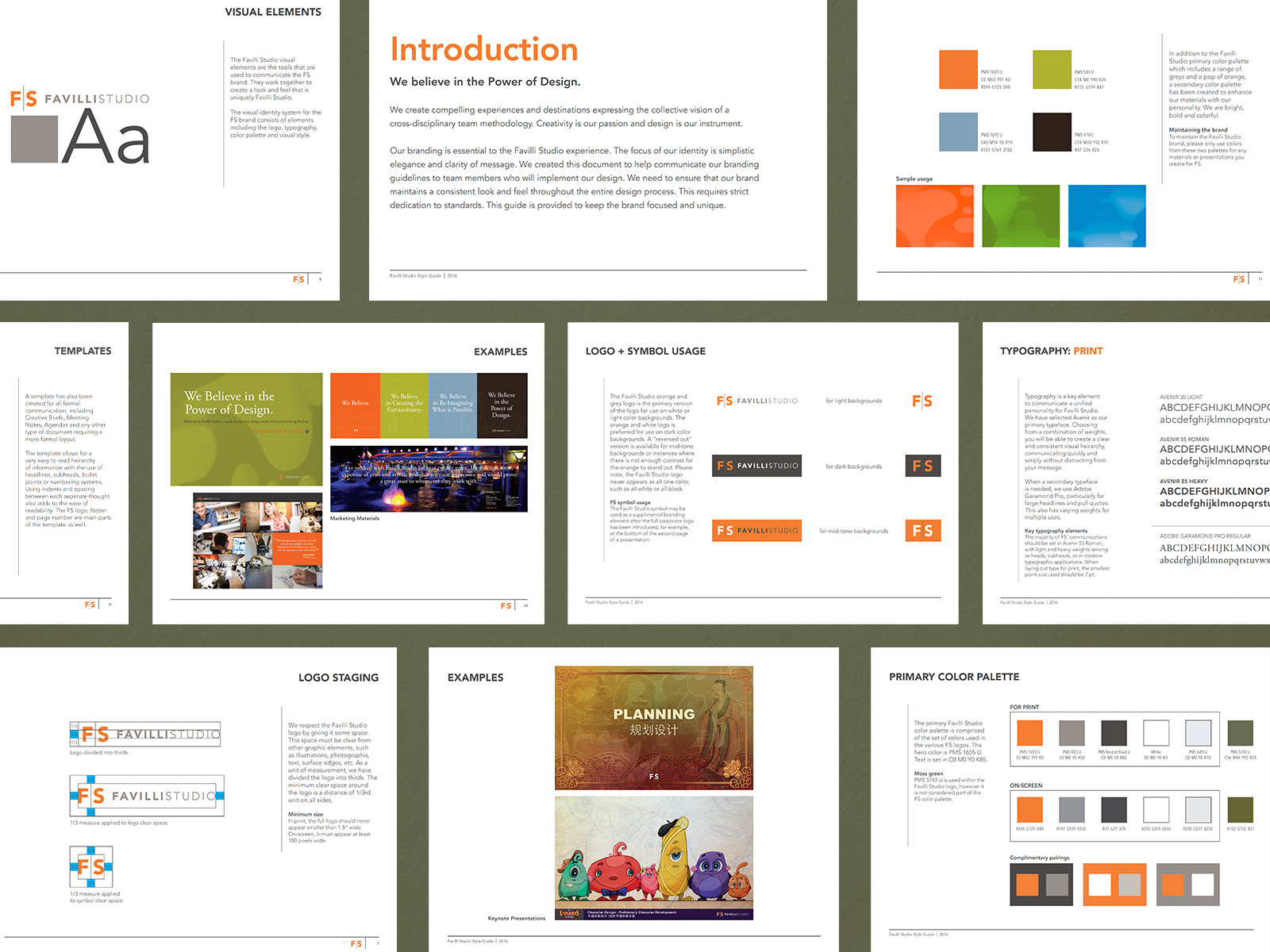Click the FS symbol on dark grey
The image size is (1270, 952).
click(923, 466)
